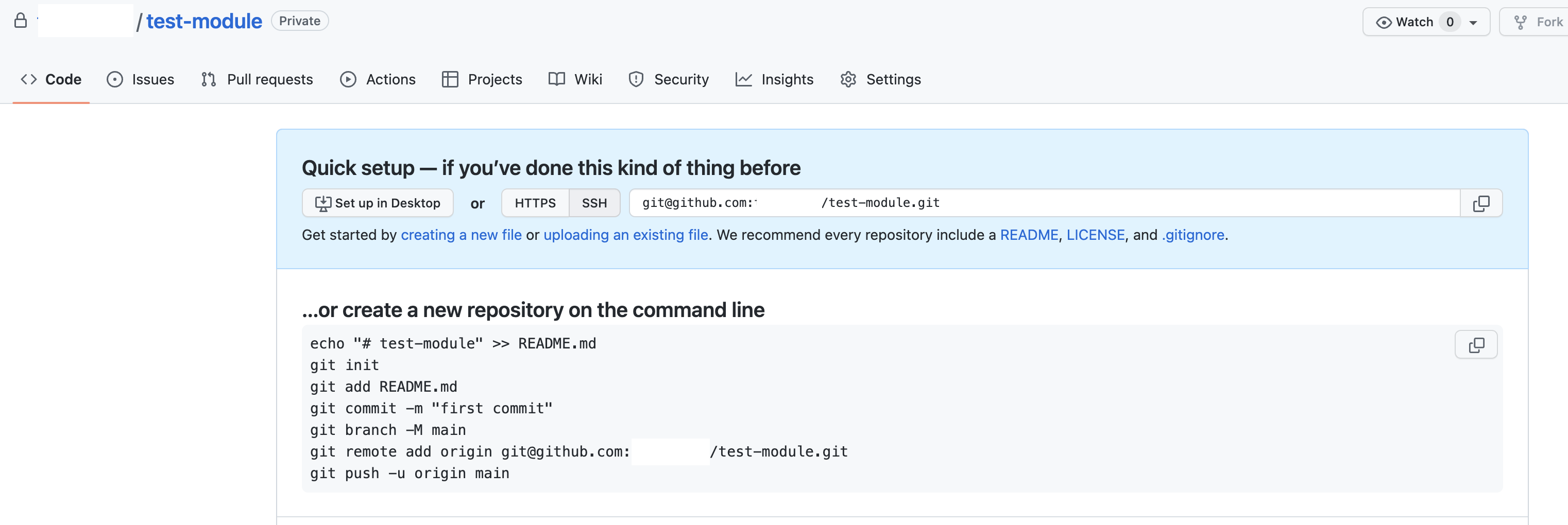This screenshot has width=1568, height=525.
Task: Click the Private visibility badge
Action: 299,21
